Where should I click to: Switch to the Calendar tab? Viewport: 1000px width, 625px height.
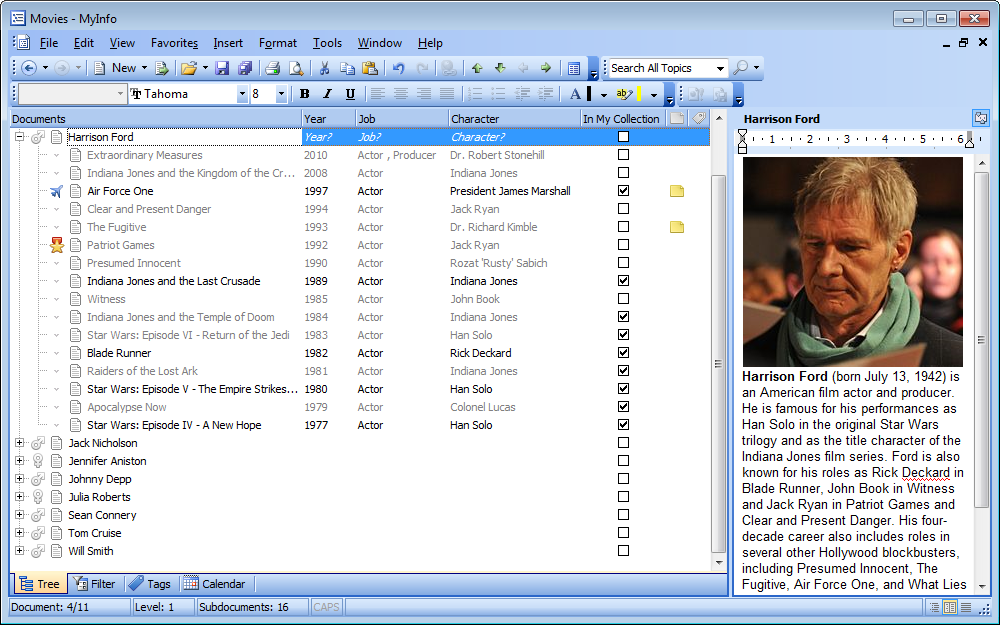click(x=215, y=584)
